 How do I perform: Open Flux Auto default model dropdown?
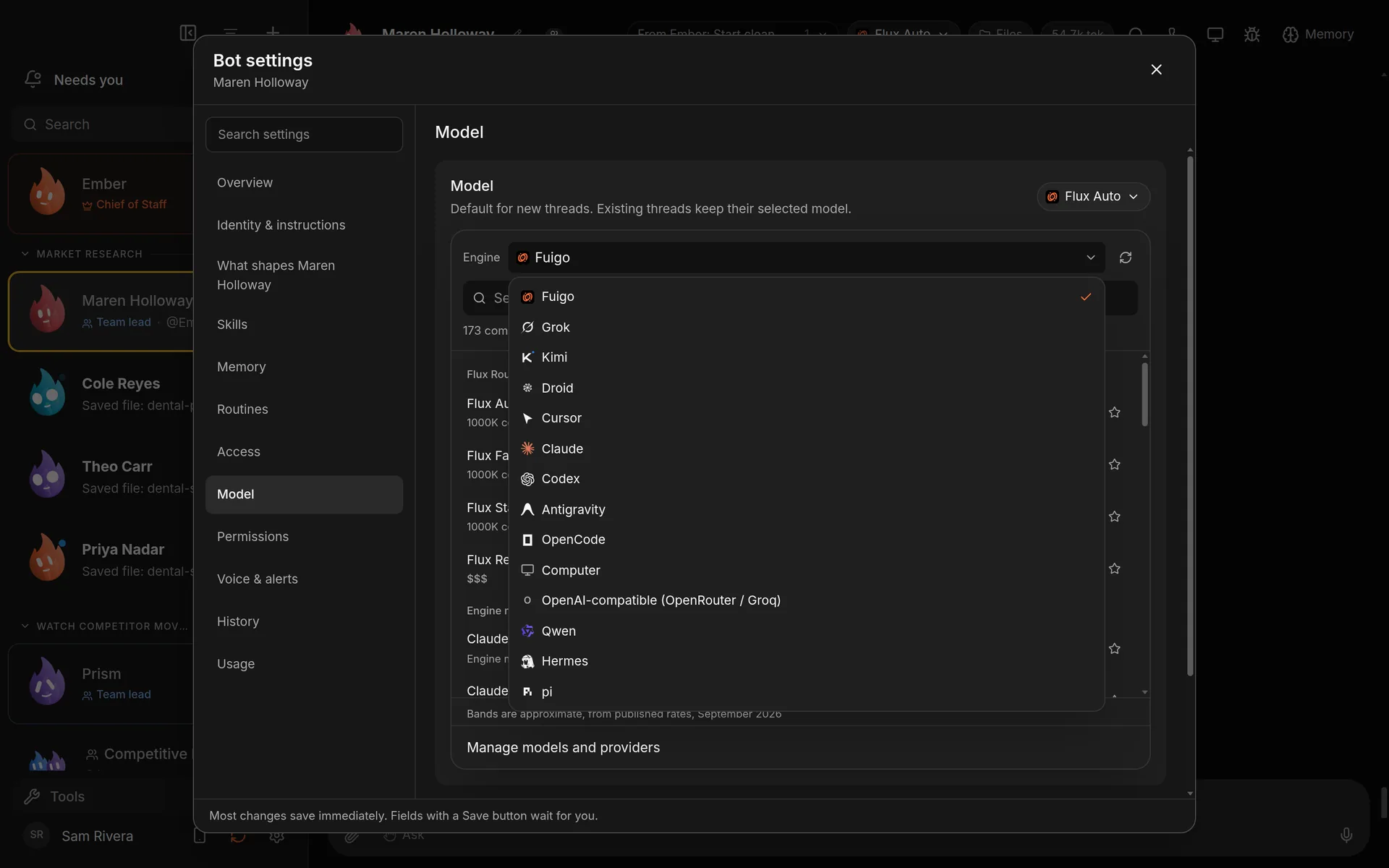click(1093, 197)
